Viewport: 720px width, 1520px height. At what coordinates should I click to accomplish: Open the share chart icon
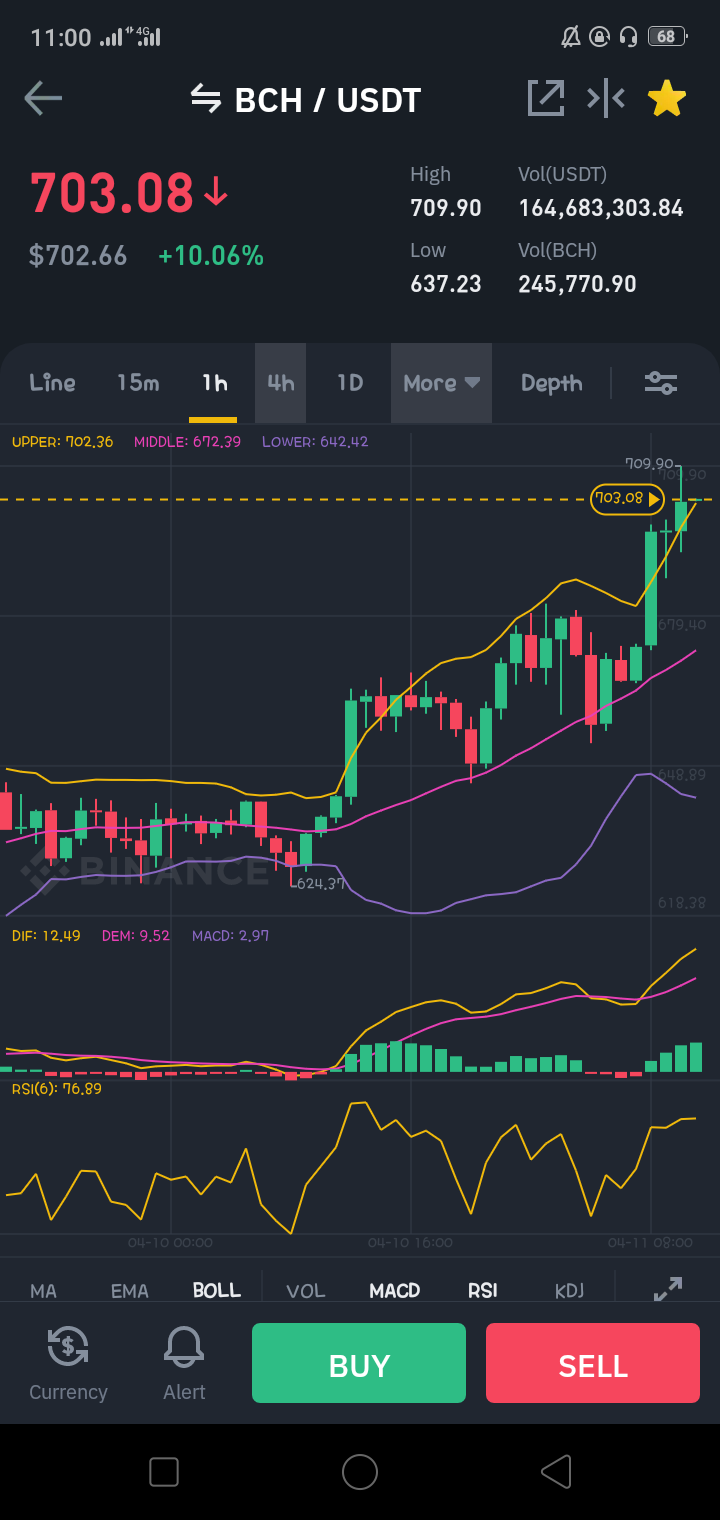point(546,97)
